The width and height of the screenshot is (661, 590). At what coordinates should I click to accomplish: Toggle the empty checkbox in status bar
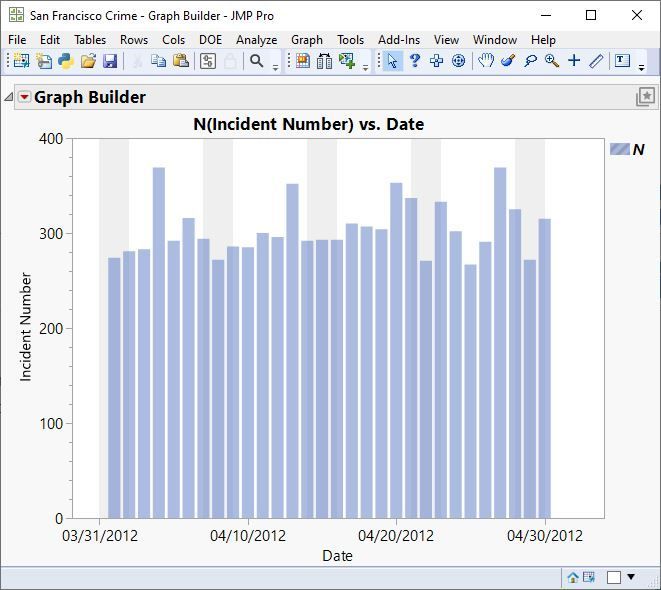tap(614, 577)
